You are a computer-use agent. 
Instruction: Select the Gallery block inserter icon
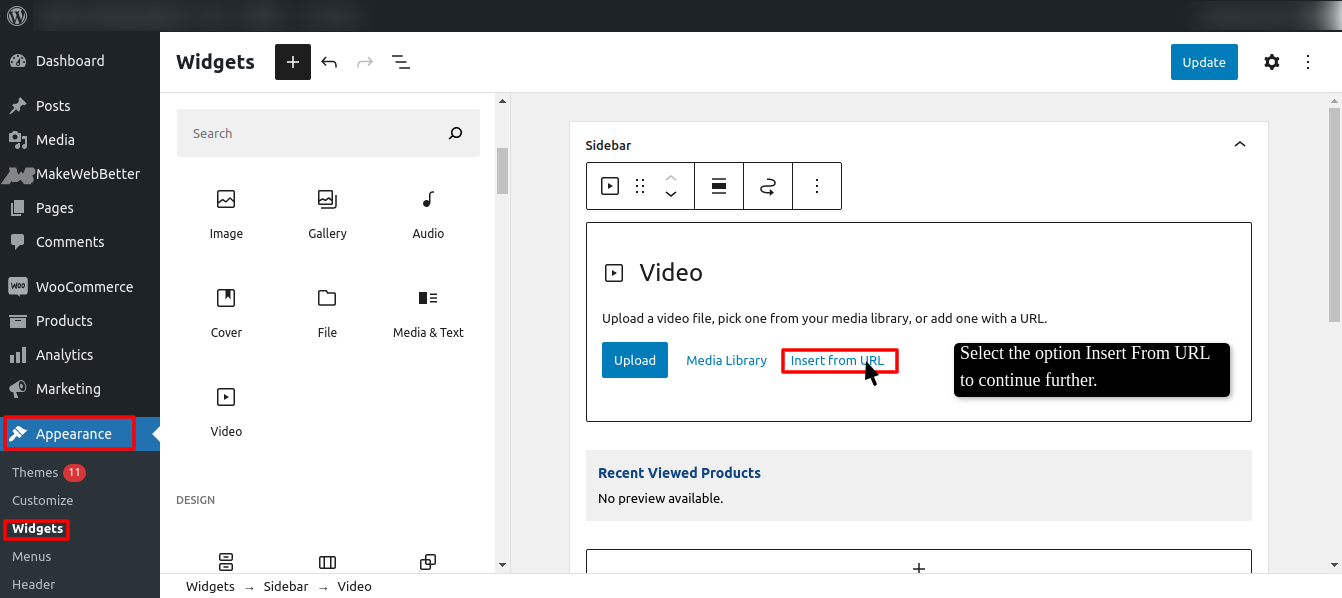point(327,200)
